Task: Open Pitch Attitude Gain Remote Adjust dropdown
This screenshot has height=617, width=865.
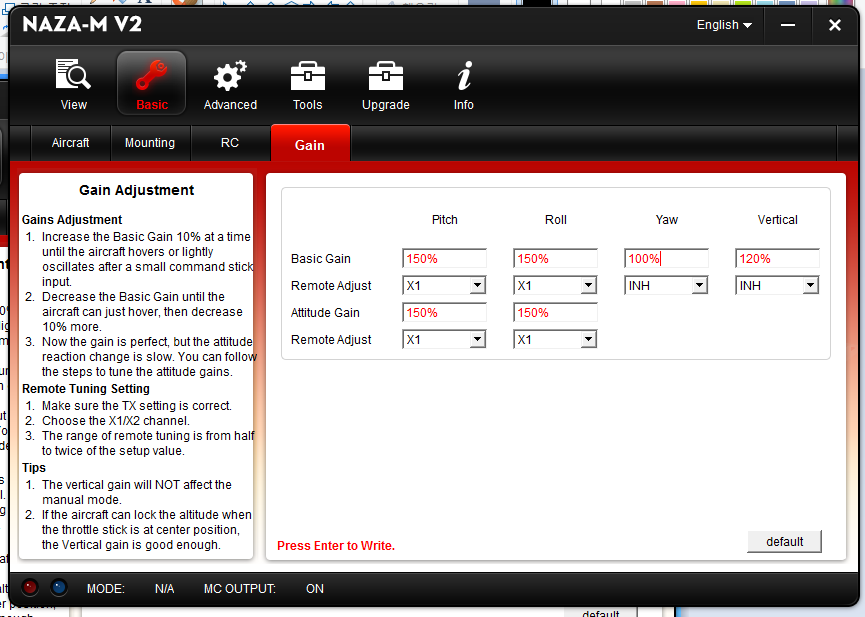Action: tap(444, 339)
